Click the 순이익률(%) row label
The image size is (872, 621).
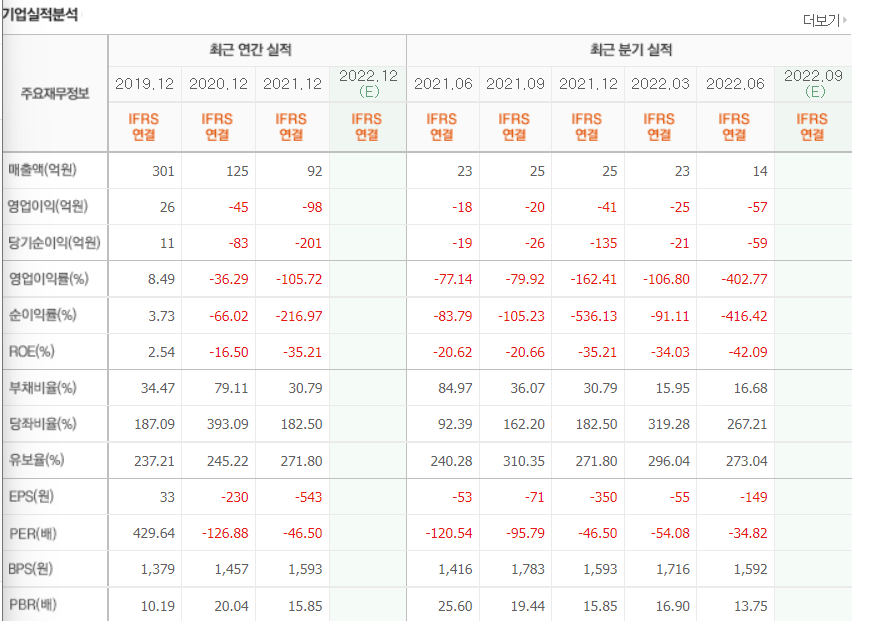click(43, 315)
